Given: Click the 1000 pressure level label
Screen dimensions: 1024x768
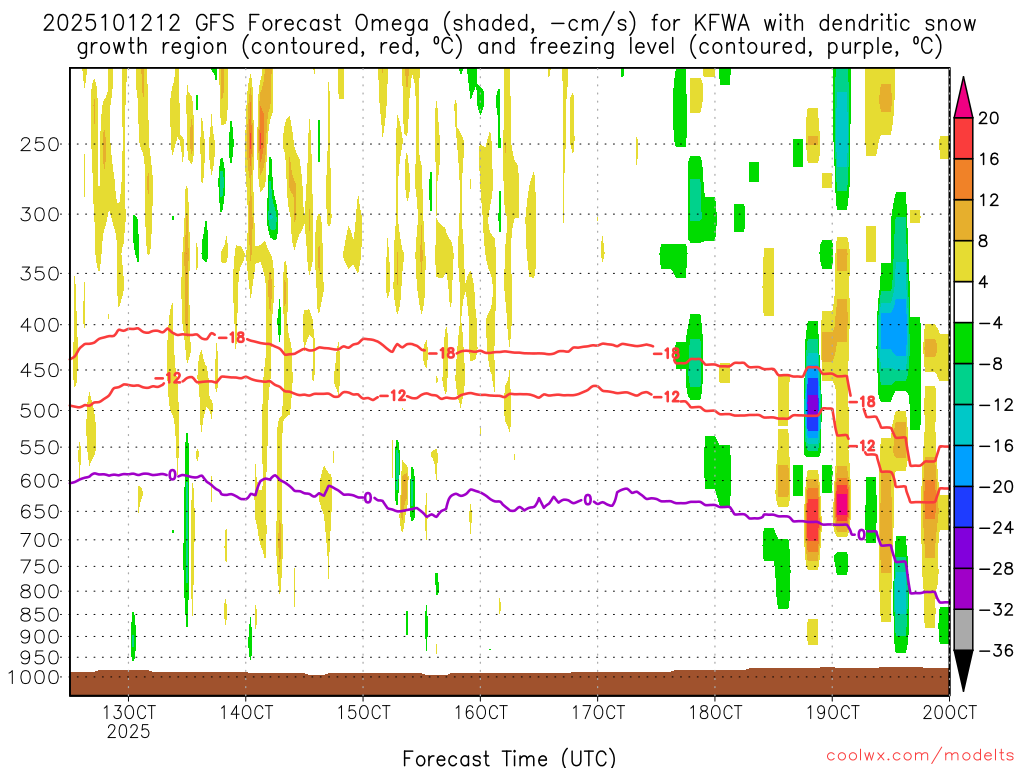Looking at the screenshot, I should click(x=34, y=677).
